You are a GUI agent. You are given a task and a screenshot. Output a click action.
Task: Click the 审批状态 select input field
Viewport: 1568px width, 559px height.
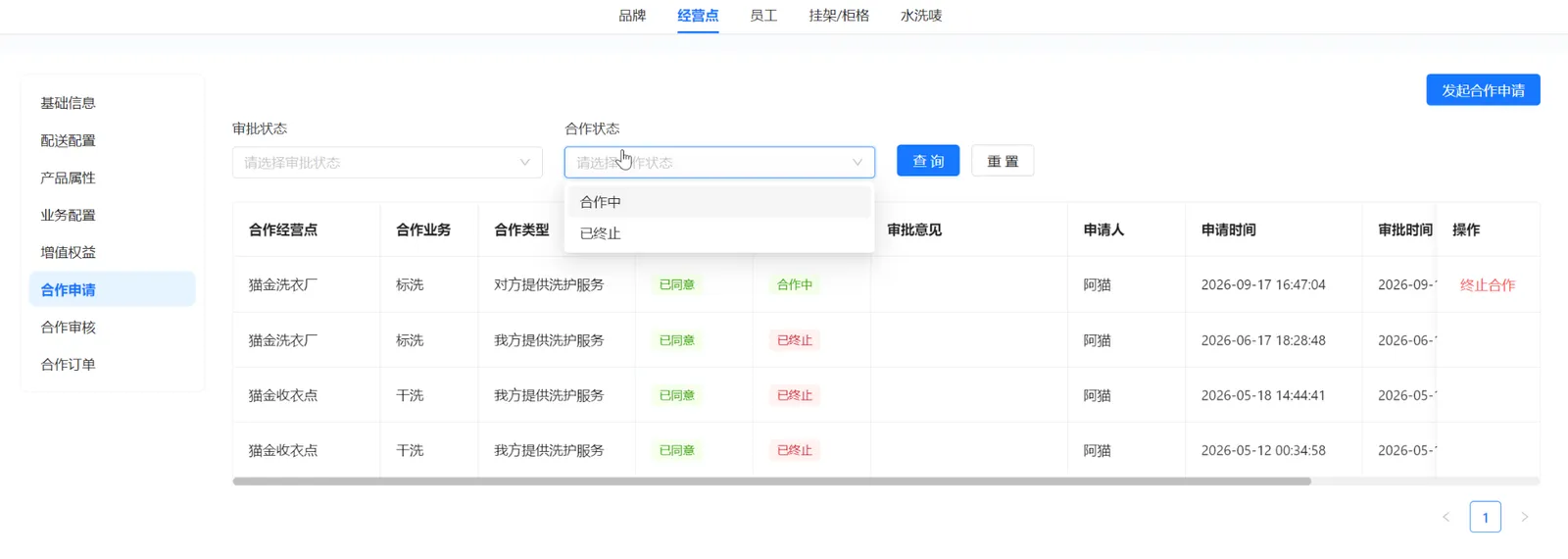click(x=387, y=163)
